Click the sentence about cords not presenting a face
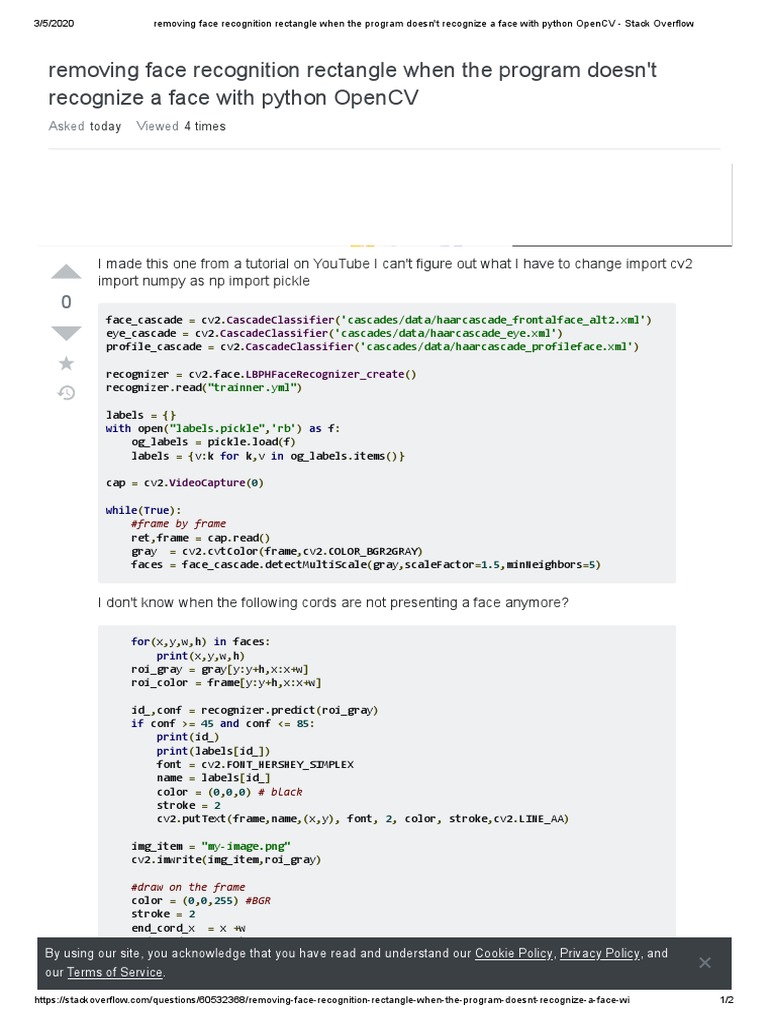This screenshot has height=1024, width=768. (x=333, y=603)
